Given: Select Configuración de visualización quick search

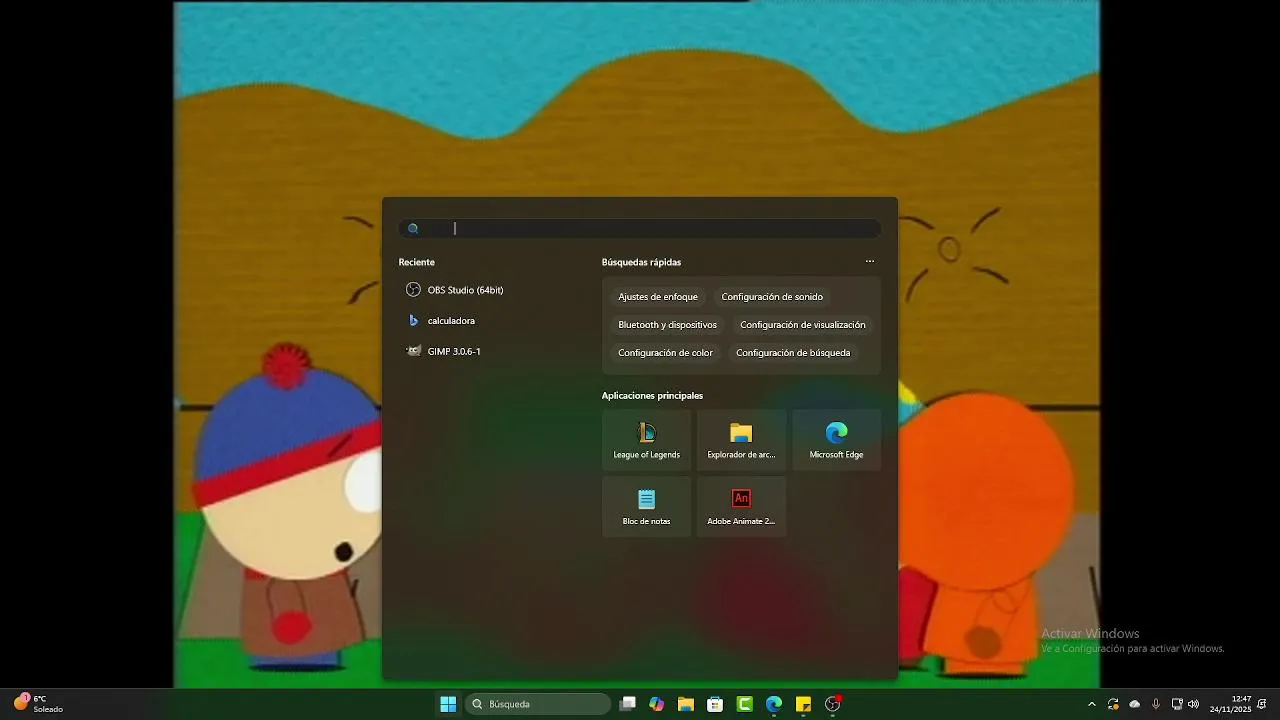Looking at the screenshot, I should (803, 325).
